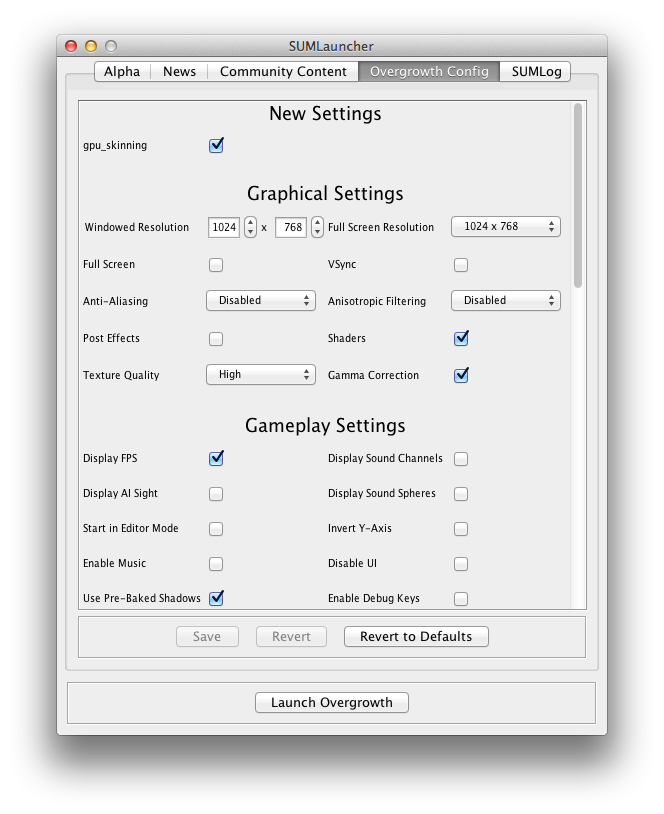Turn on Post Effects checkbox
The image size is (664, 814).
coord(216,339)
